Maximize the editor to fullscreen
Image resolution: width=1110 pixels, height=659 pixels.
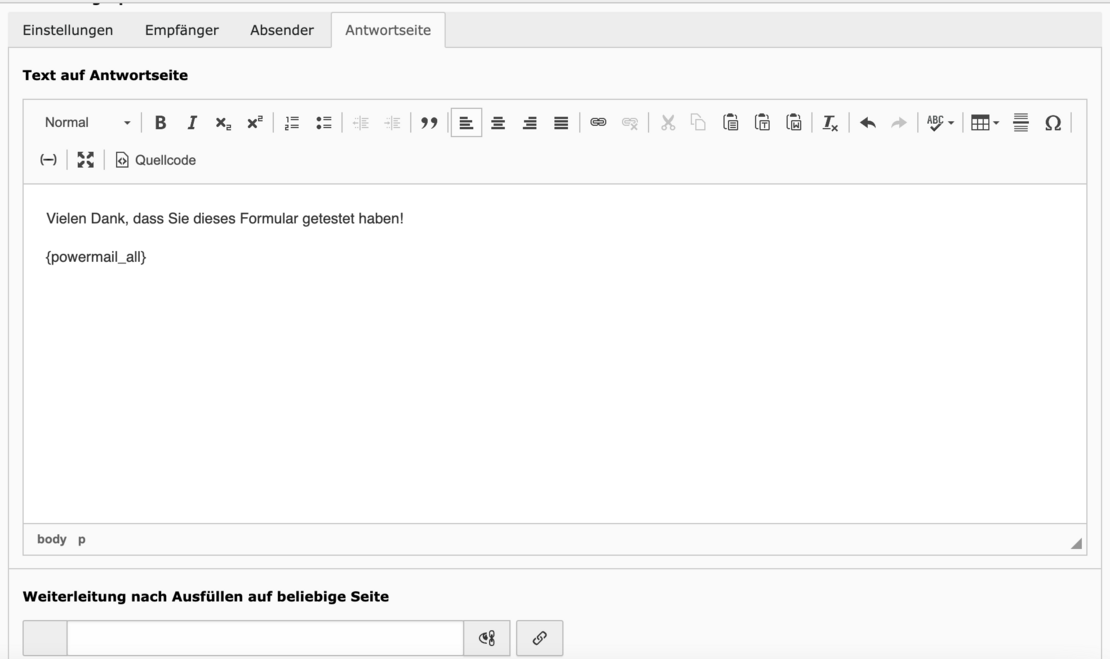(86, 160)
